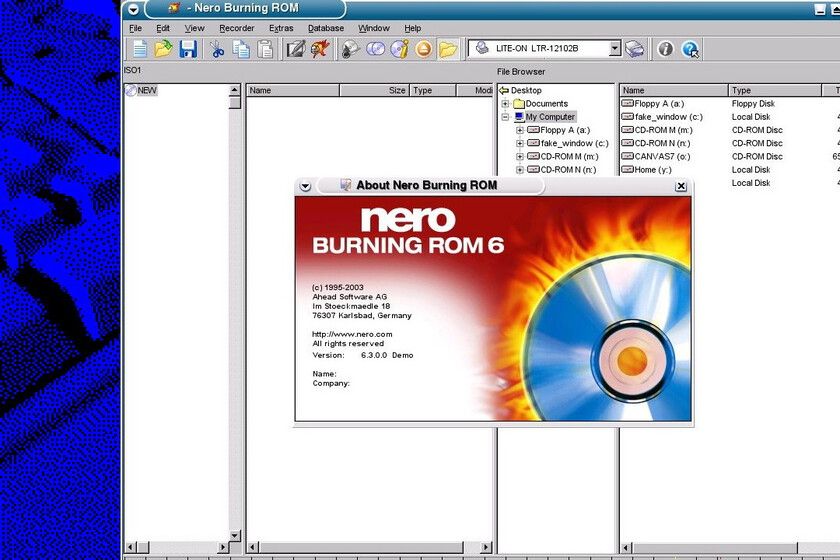Screen dimensions: 840x560
Task: Save the compilation with the floppy disk icon
Action: coord(187,49)
